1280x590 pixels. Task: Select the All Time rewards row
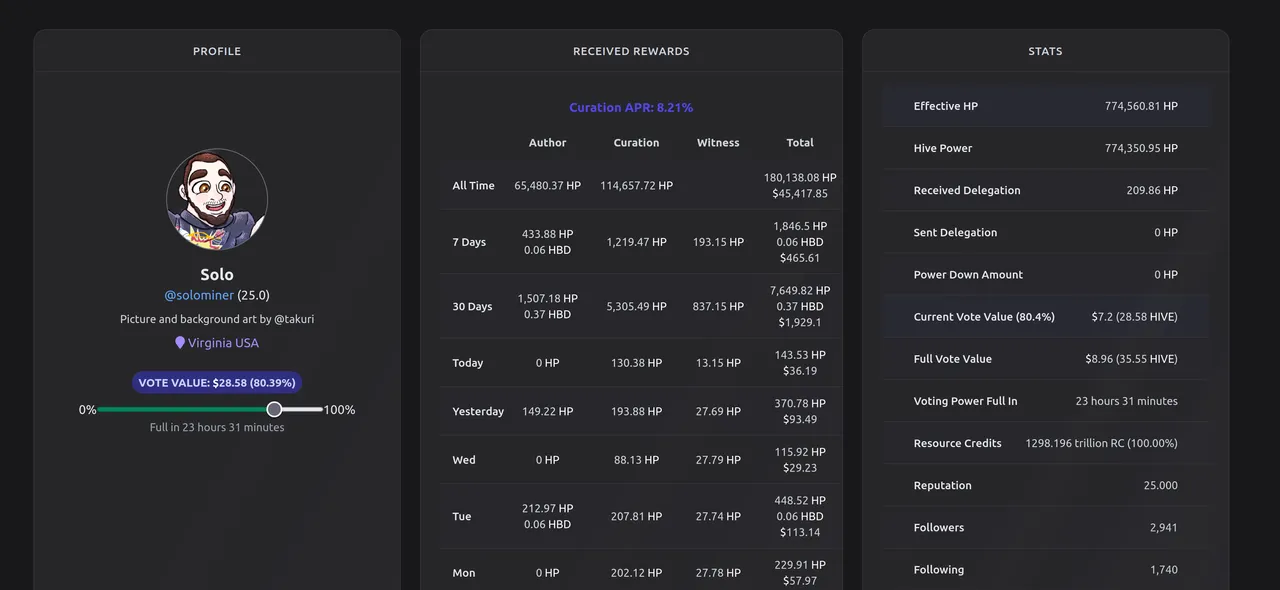(641, 186)
